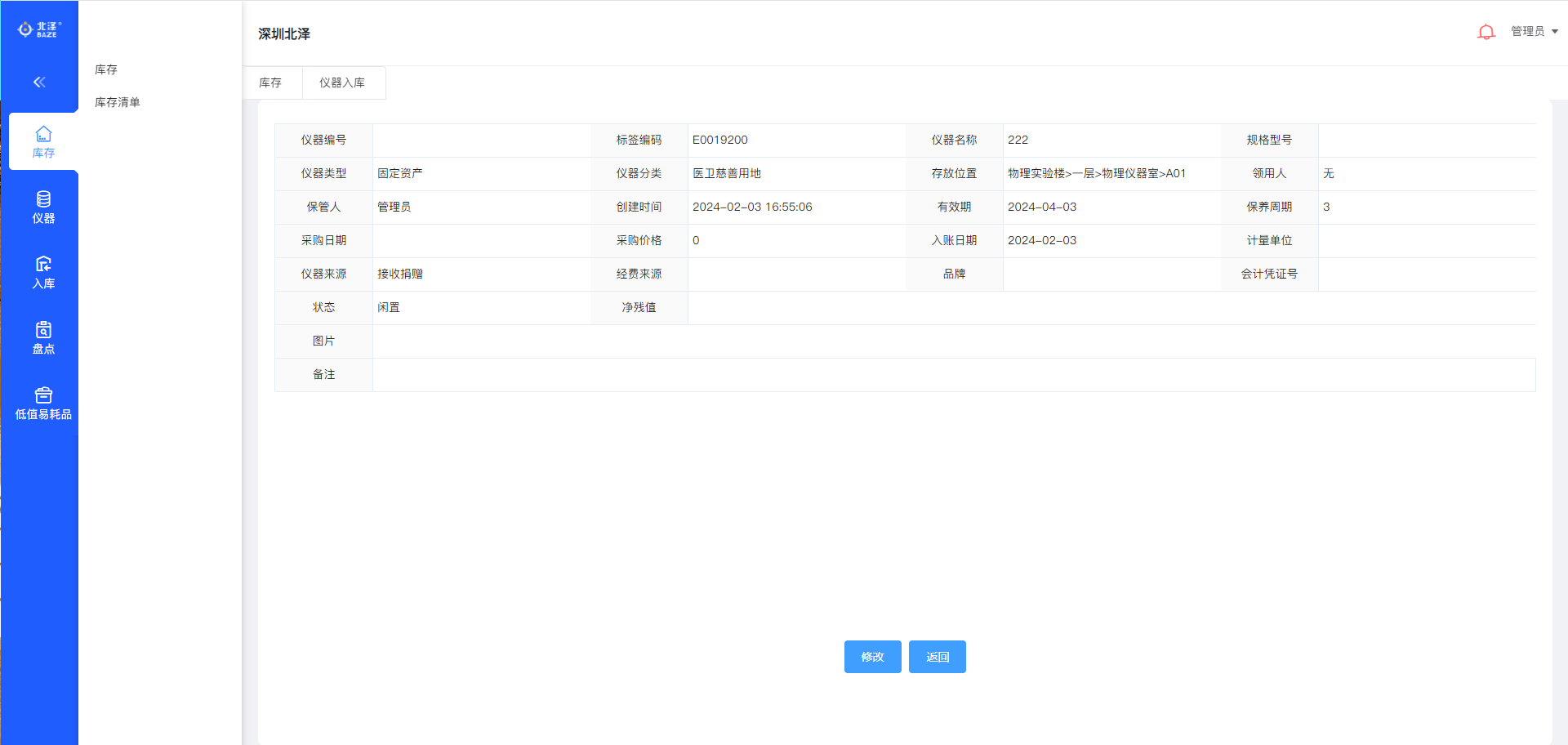Switch to the 库存 tab

(x=270, y=83)
